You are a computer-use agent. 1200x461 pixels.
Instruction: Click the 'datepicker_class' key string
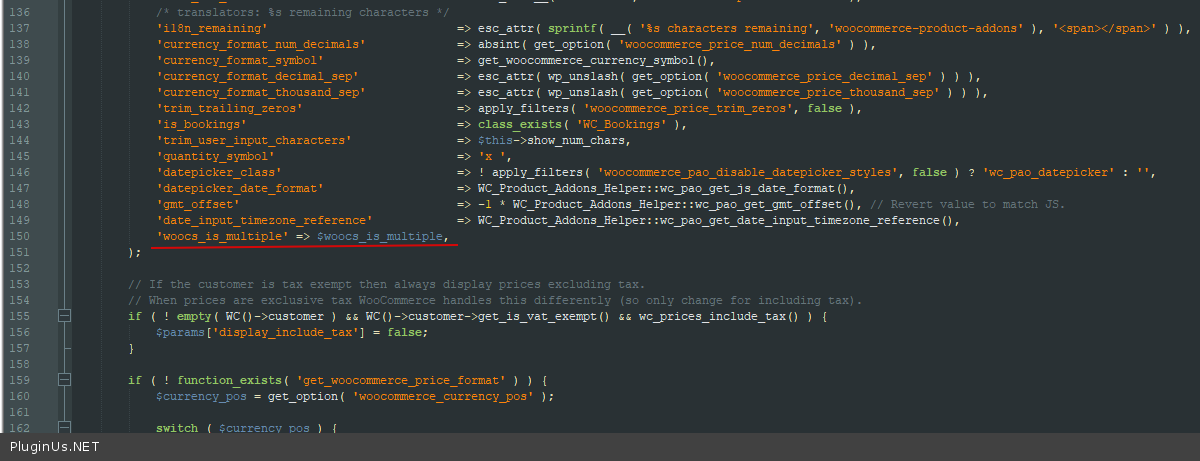click(217, 172)
